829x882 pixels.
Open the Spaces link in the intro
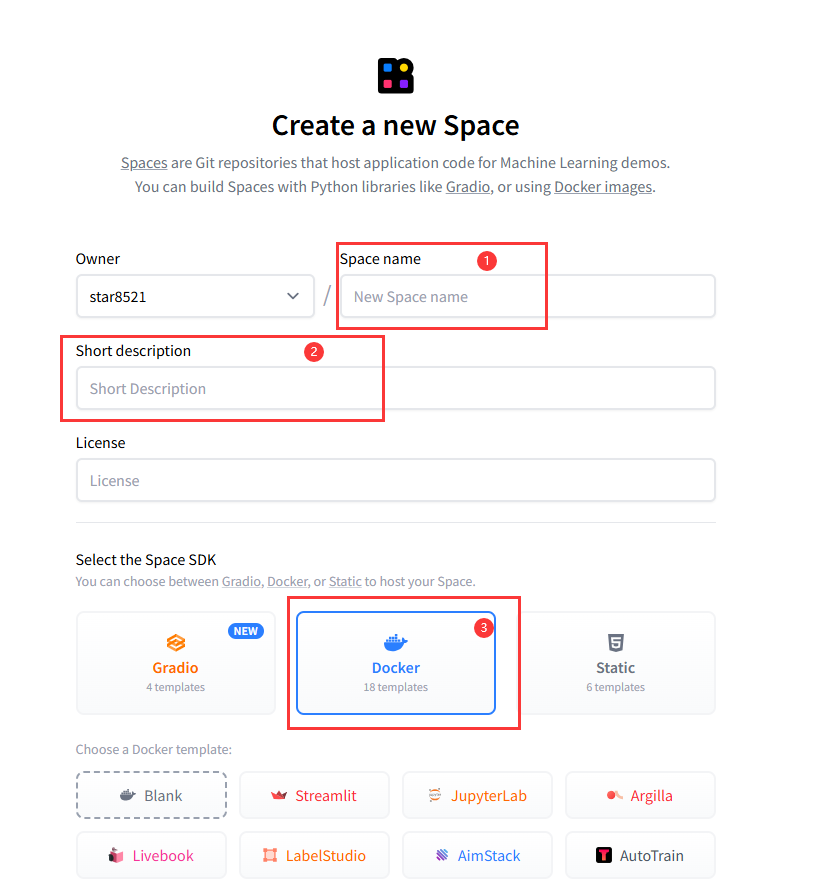[144, 163]
